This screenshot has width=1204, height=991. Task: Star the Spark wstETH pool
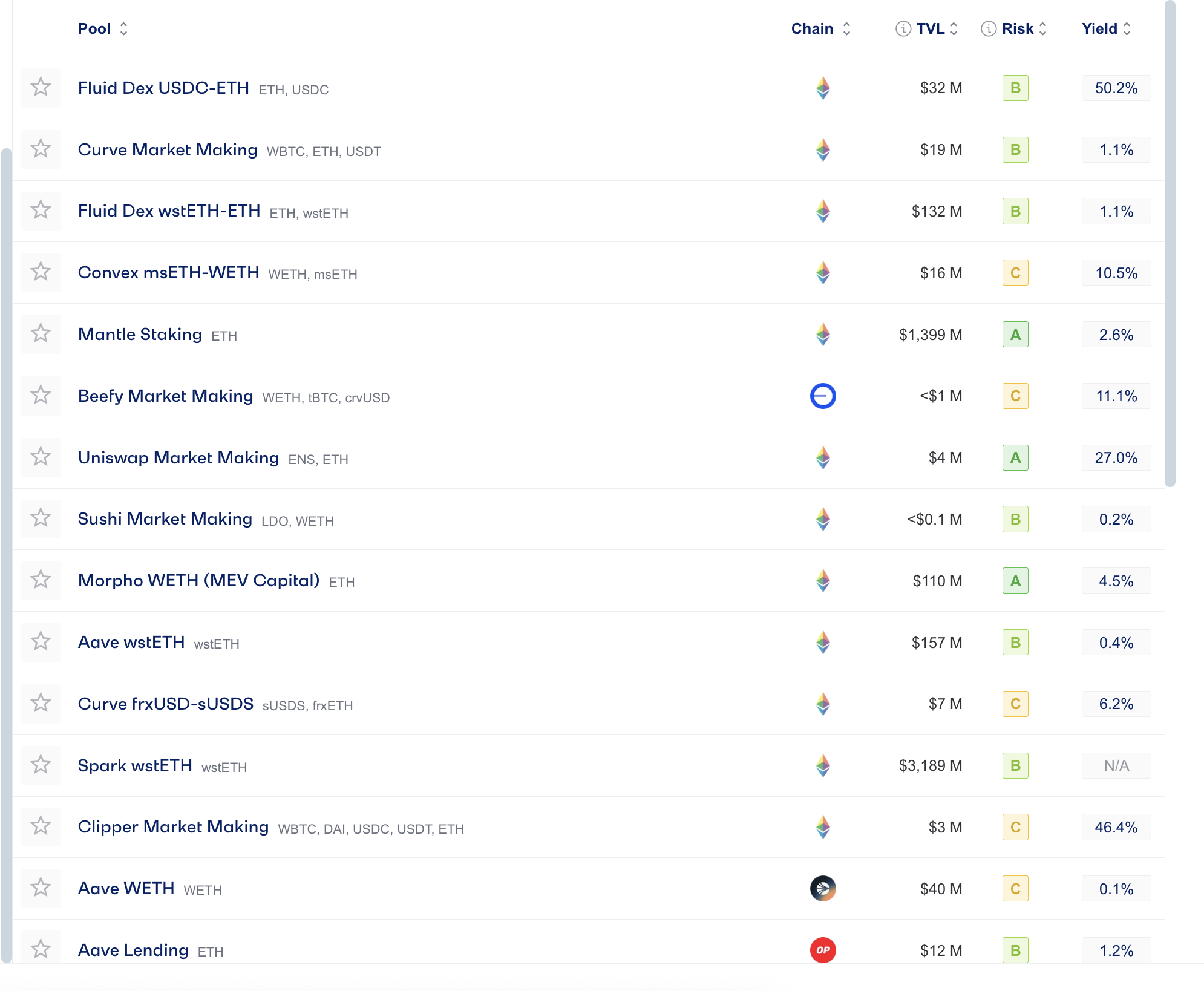41,765
